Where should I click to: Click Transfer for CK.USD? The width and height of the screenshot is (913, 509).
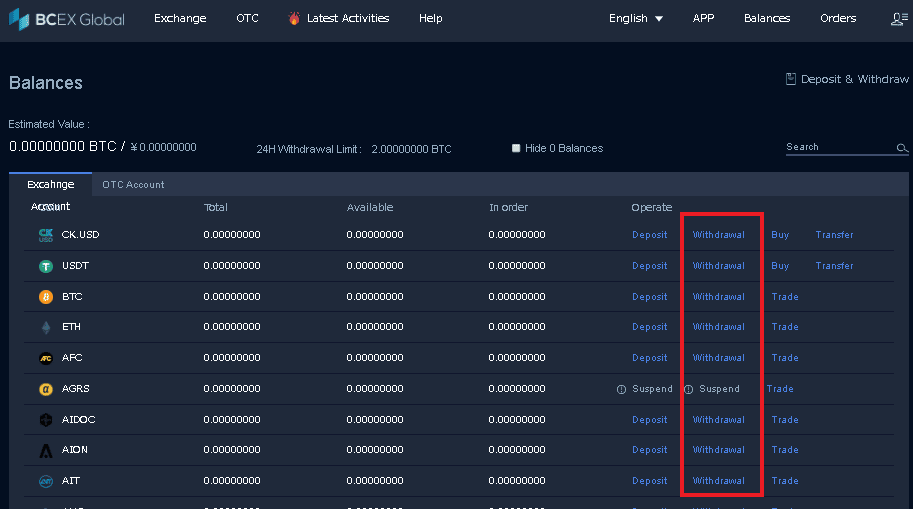(x=834, y=235)
